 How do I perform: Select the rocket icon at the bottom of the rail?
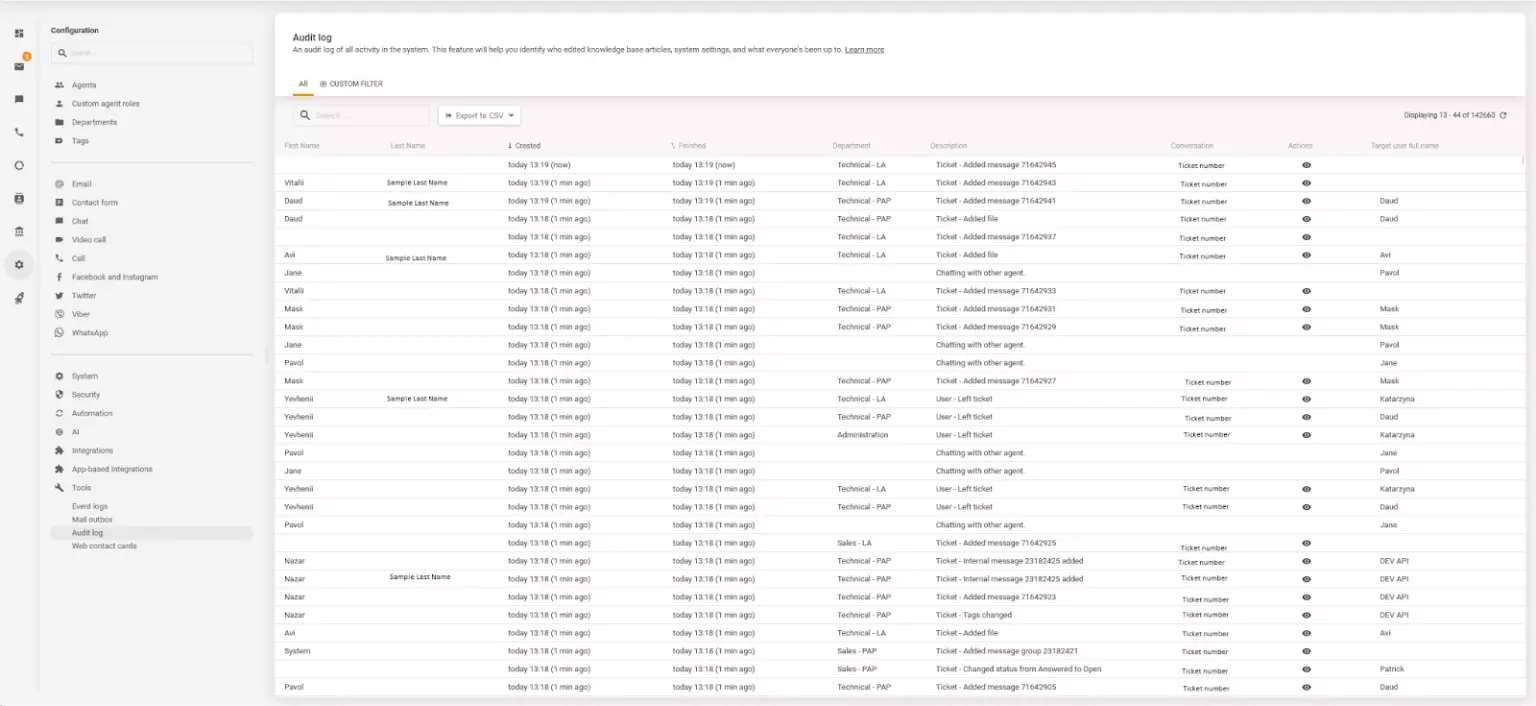[18, 297]
